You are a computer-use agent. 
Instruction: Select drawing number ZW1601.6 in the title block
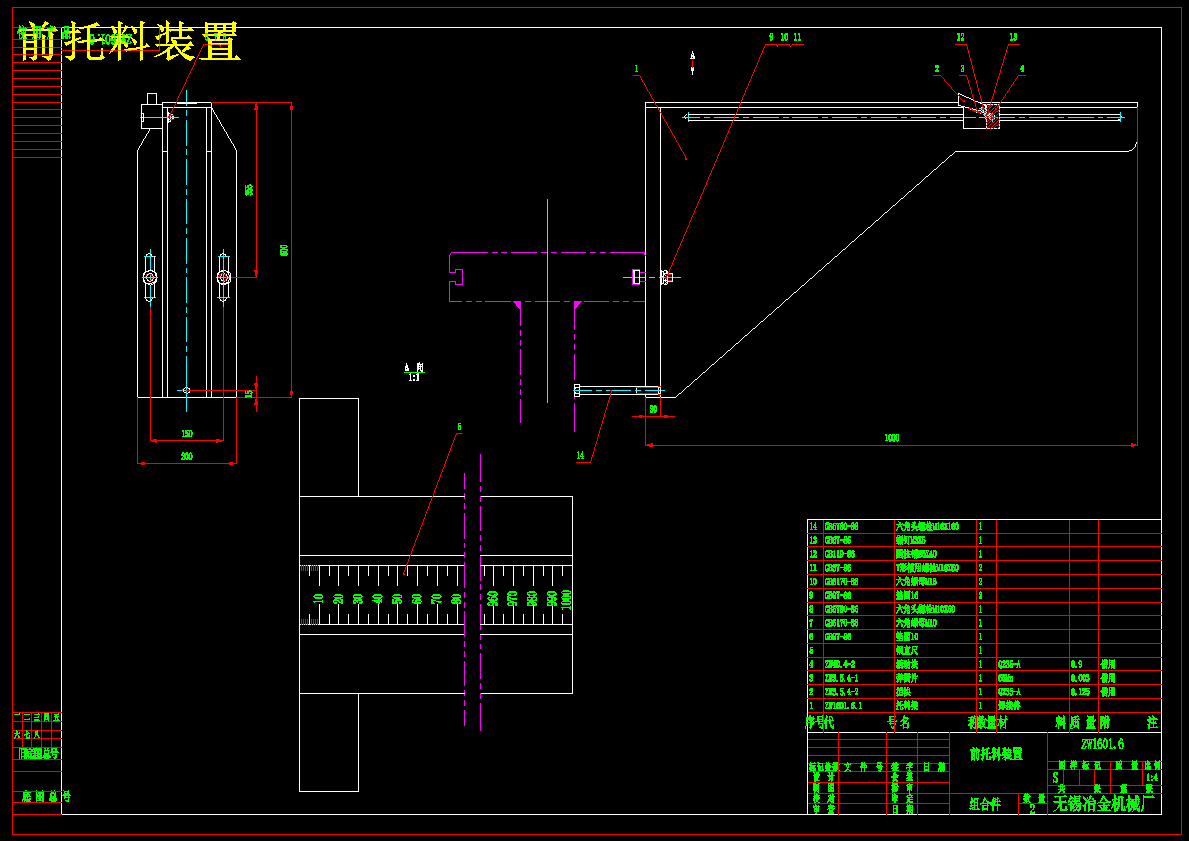1103,745
